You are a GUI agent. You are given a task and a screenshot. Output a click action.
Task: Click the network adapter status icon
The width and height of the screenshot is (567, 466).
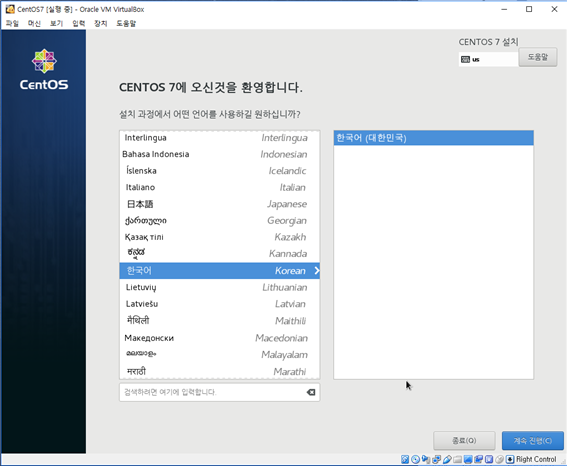tap(436, 459)
